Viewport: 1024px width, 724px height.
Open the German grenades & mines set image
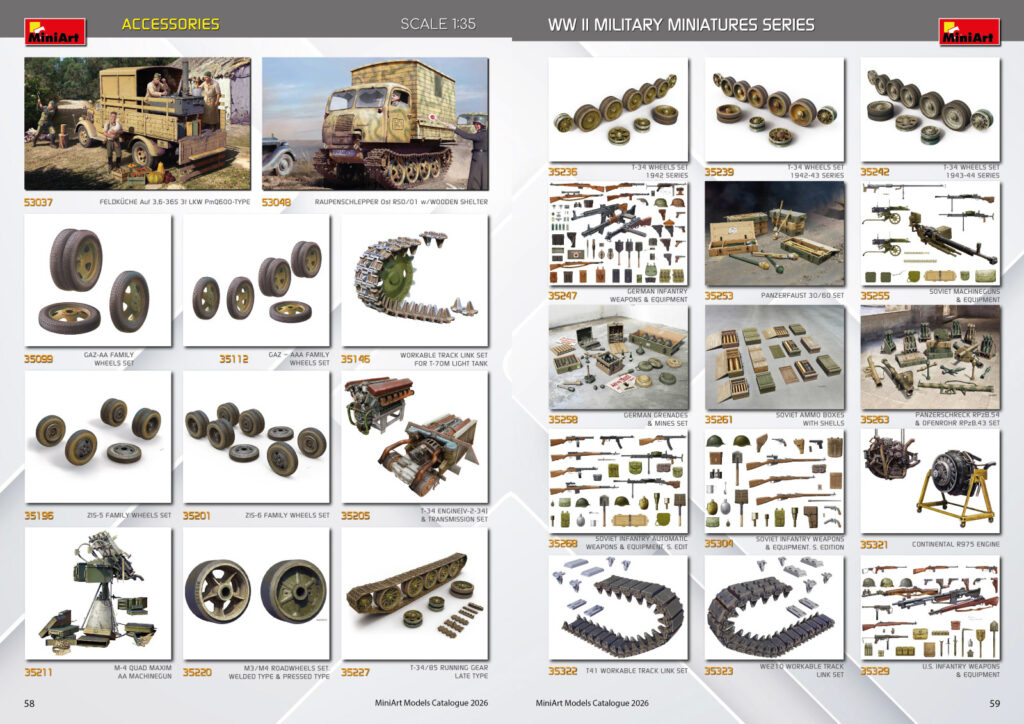(618, 358)
